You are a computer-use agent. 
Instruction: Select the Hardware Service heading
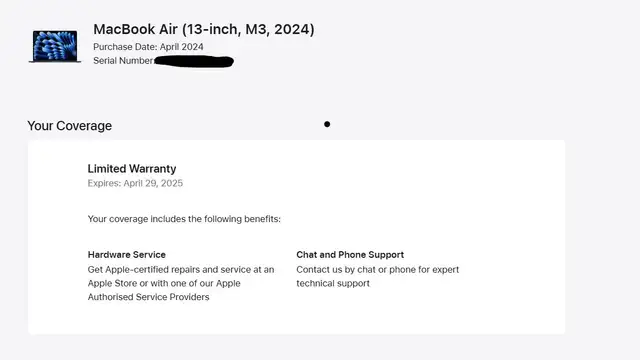[127, 255]
